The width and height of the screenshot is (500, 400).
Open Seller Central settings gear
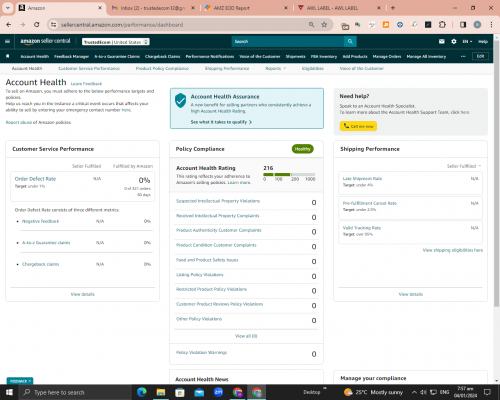[x=454, y=41]
